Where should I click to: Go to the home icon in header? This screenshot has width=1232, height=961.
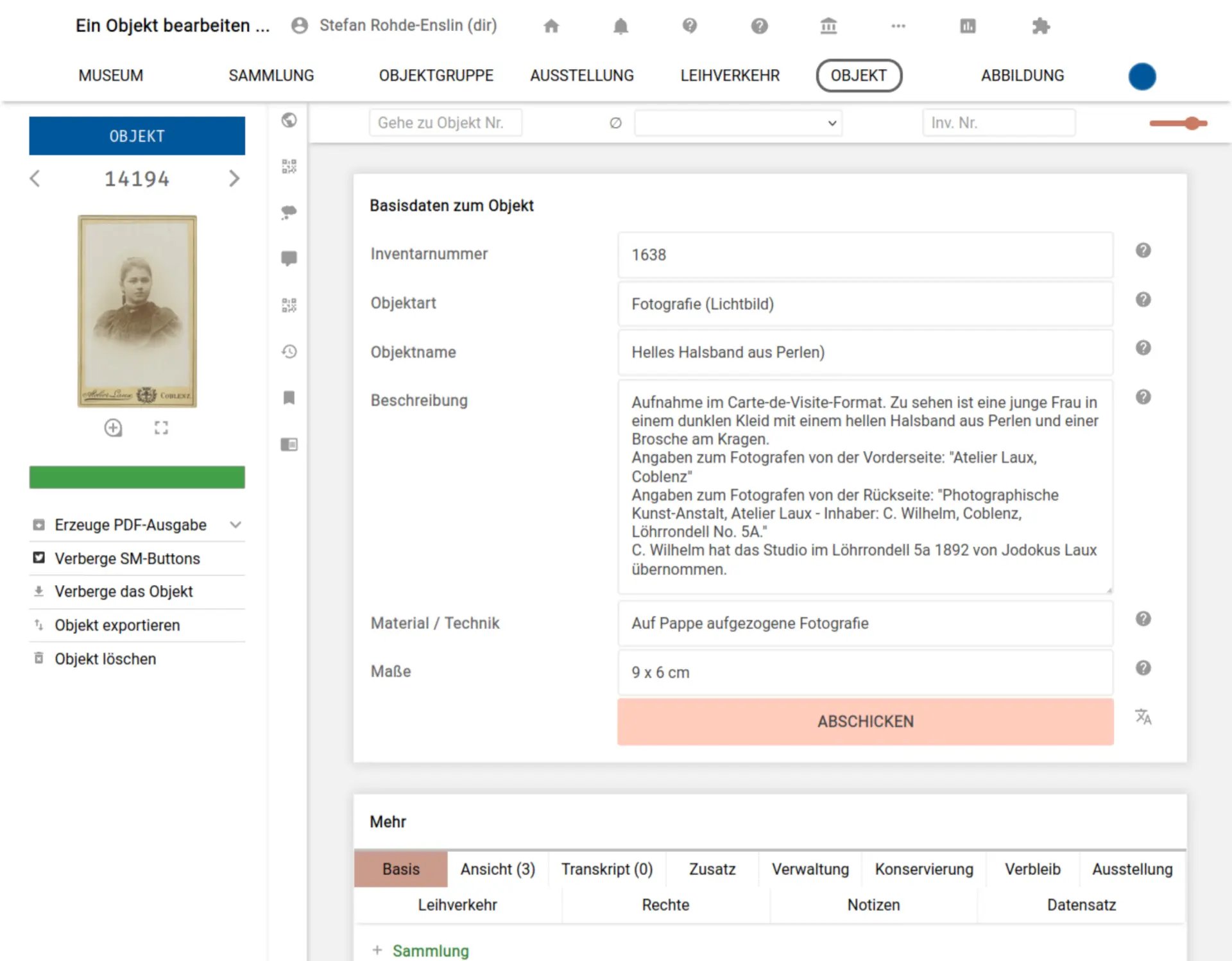pos(551,26)
